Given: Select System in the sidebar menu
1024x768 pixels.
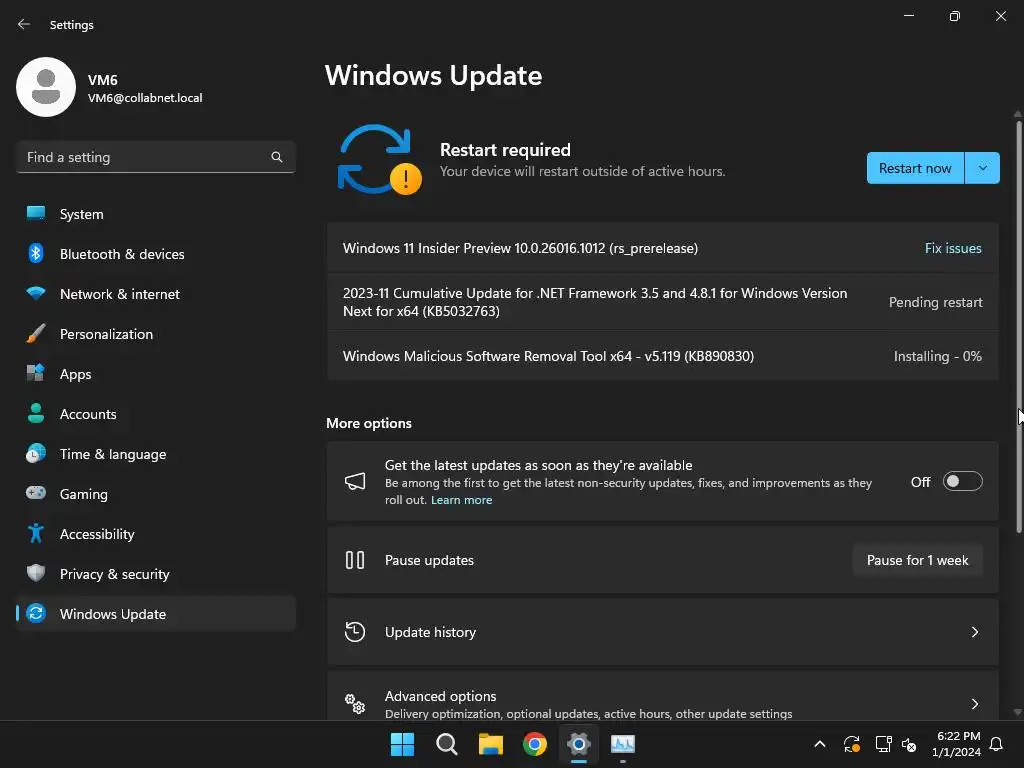Looking at the screenshot, I should (155, 214).
